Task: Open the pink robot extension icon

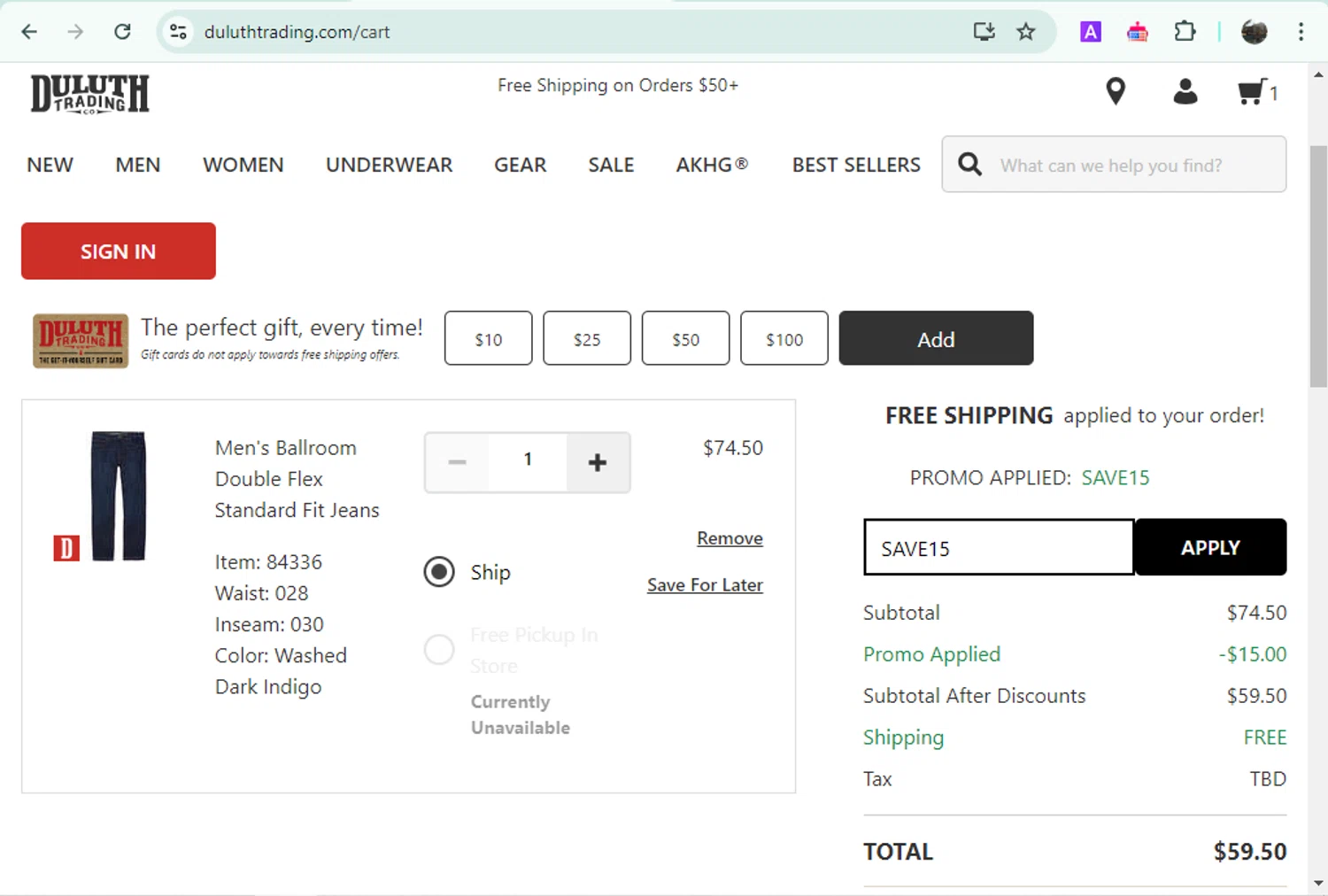Action: point(1138,32)
